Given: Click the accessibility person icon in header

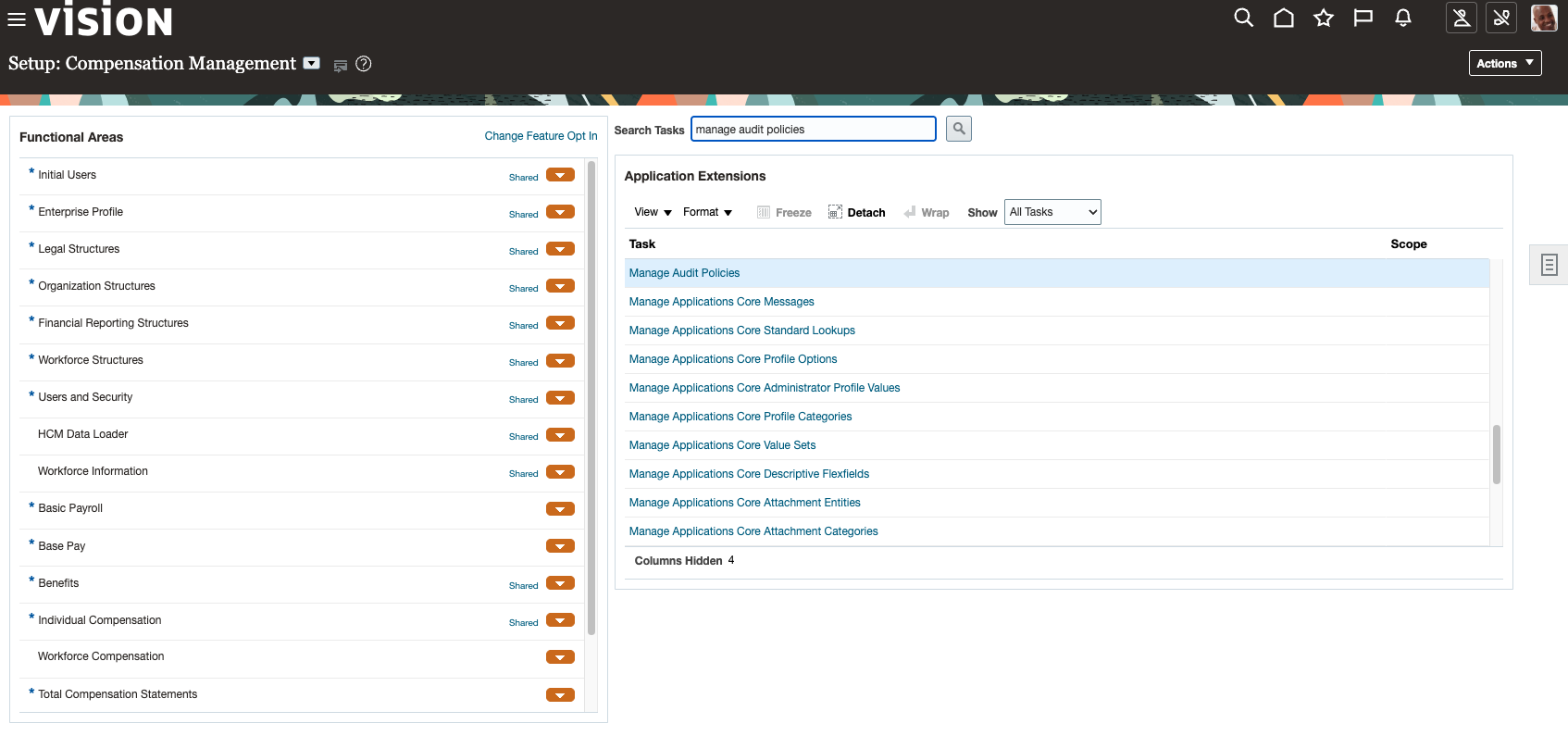Looking at the screenshot, I should pyautogui.click(x=1462, y=18).
